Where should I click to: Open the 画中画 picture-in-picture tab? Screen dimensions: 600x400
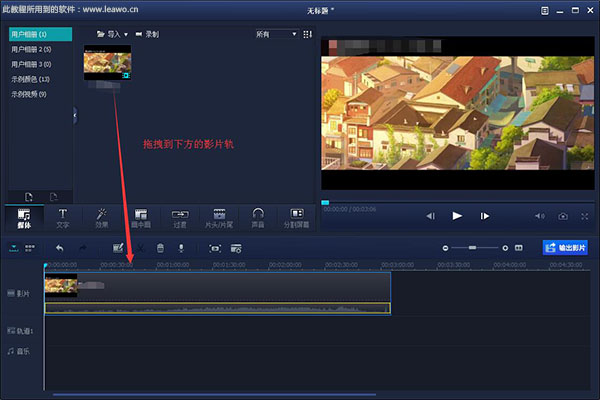pyautogui.click(x=141, y=218)
